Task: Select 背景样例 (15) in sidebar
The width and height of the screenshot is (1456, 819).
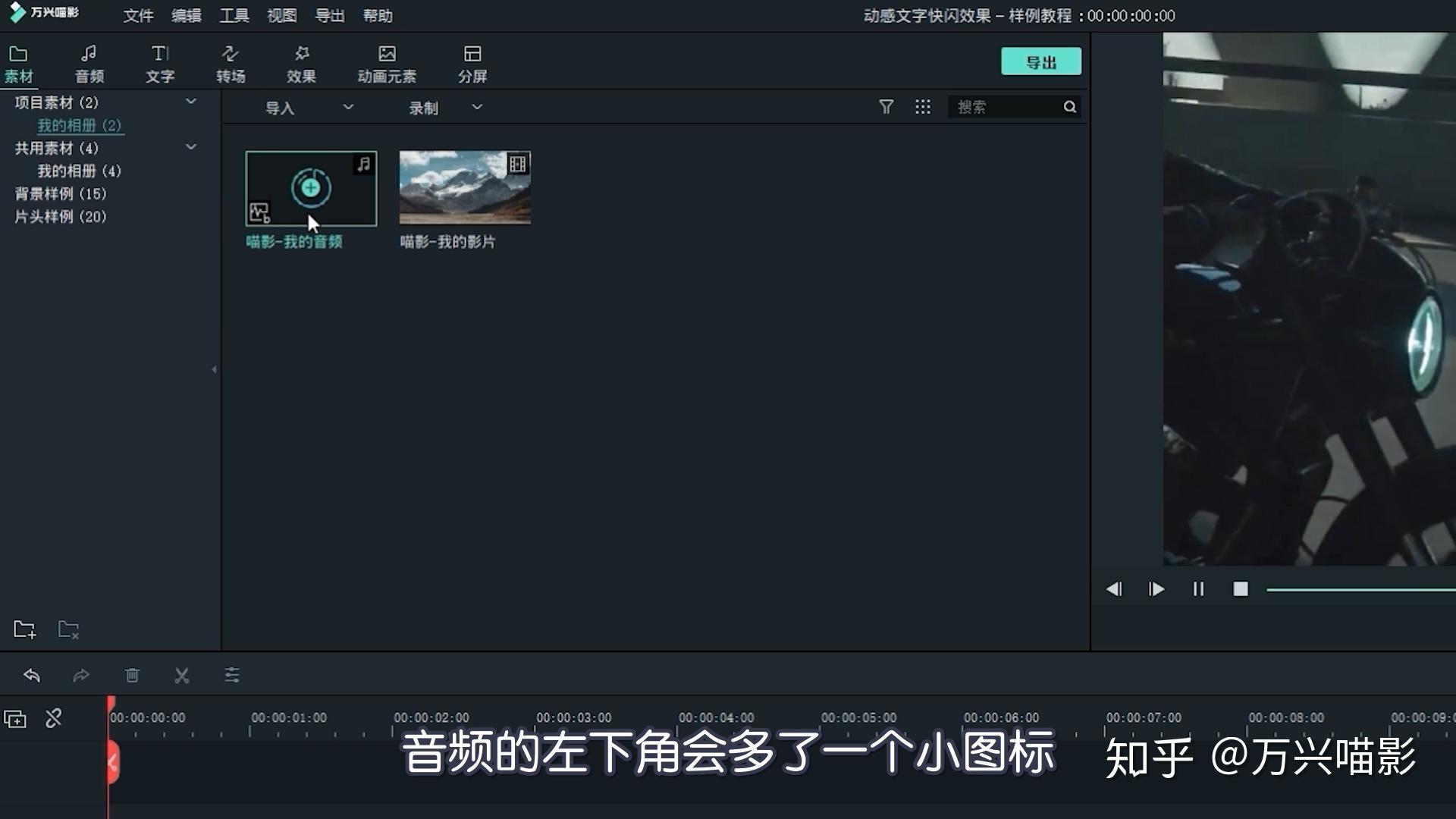Action: [x=61, y=194]
